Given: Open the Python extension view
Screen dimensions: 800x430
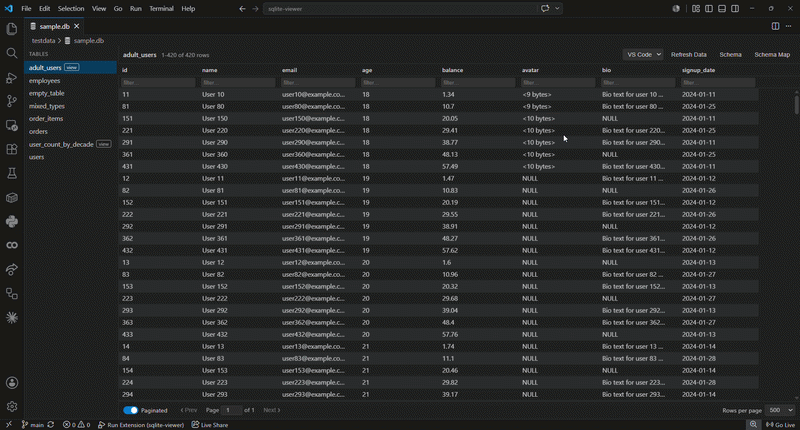Looking at the screenshot, I should (12, 221).
